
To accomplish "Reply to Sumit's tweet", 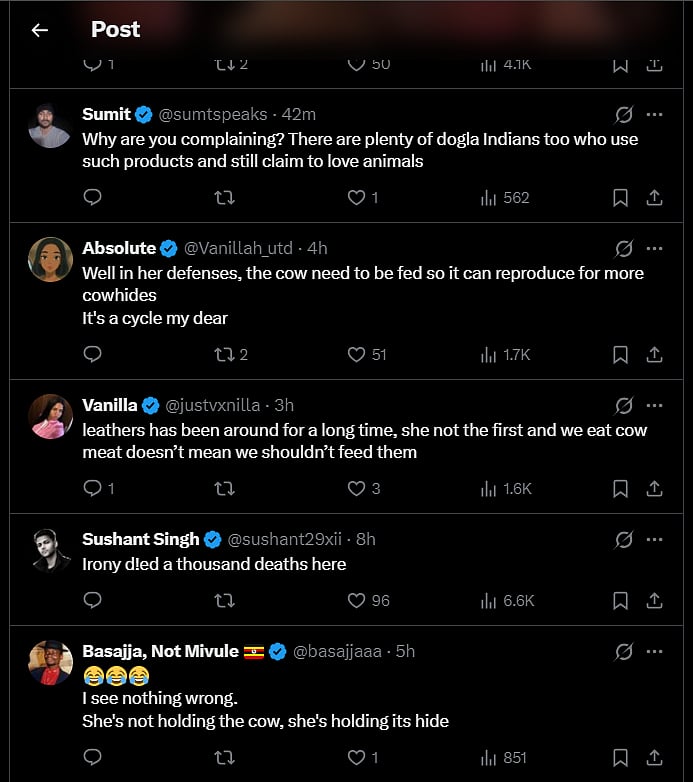I will tap(92, 198).
